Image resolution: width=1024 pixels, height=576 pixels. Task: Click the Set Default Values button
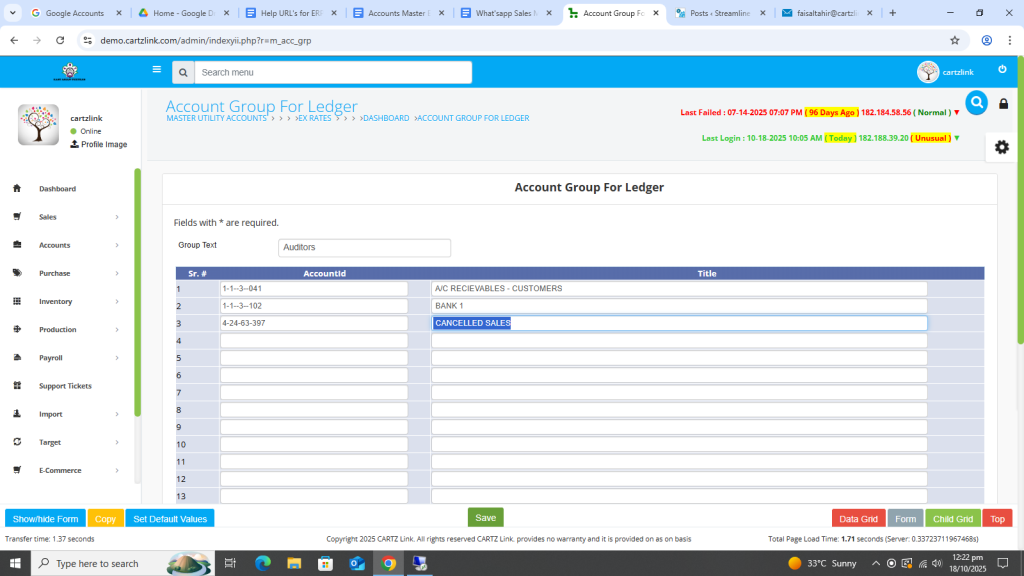click(x=170, y=519)
